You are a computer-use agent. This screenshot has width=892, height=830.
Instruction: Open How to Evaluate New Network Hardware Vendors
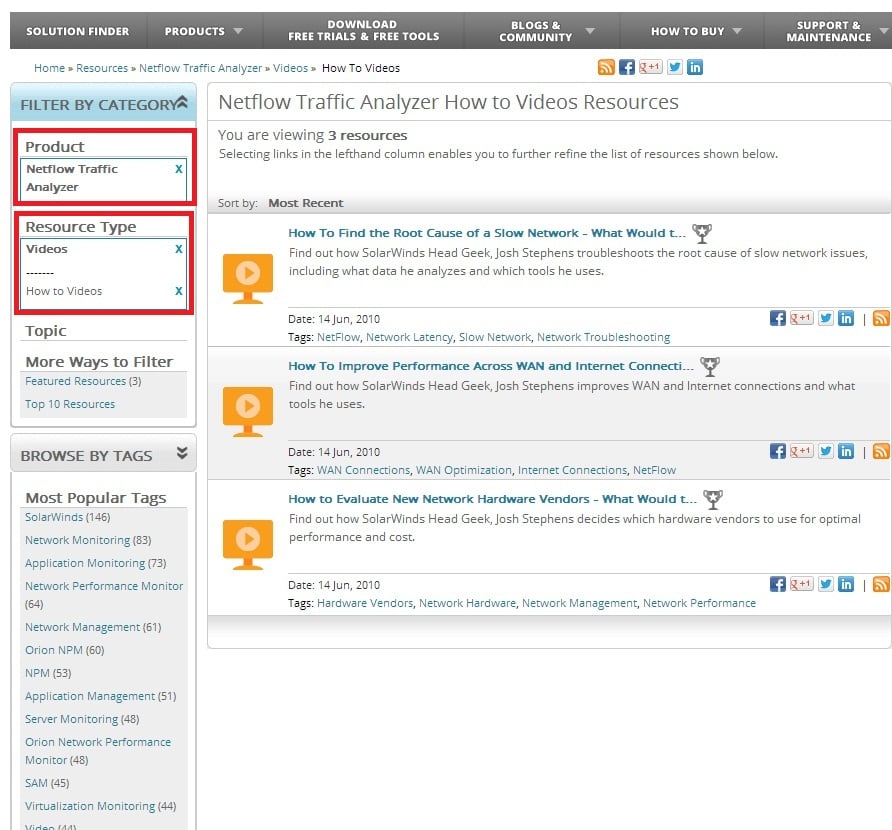point(493,499)
